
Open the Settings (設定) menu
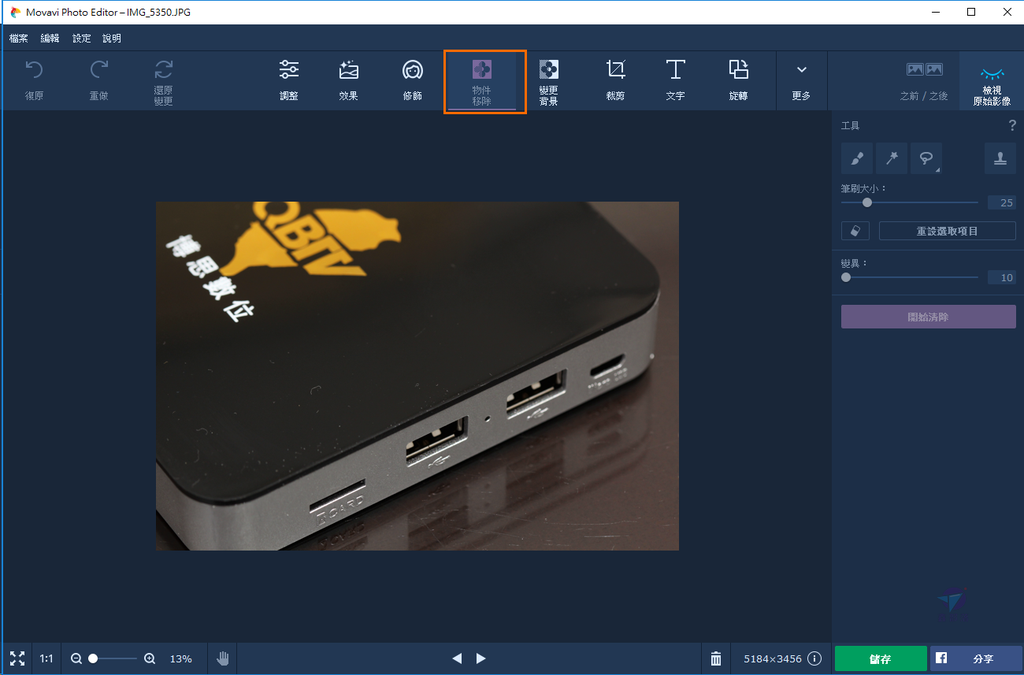click(81, 39)
